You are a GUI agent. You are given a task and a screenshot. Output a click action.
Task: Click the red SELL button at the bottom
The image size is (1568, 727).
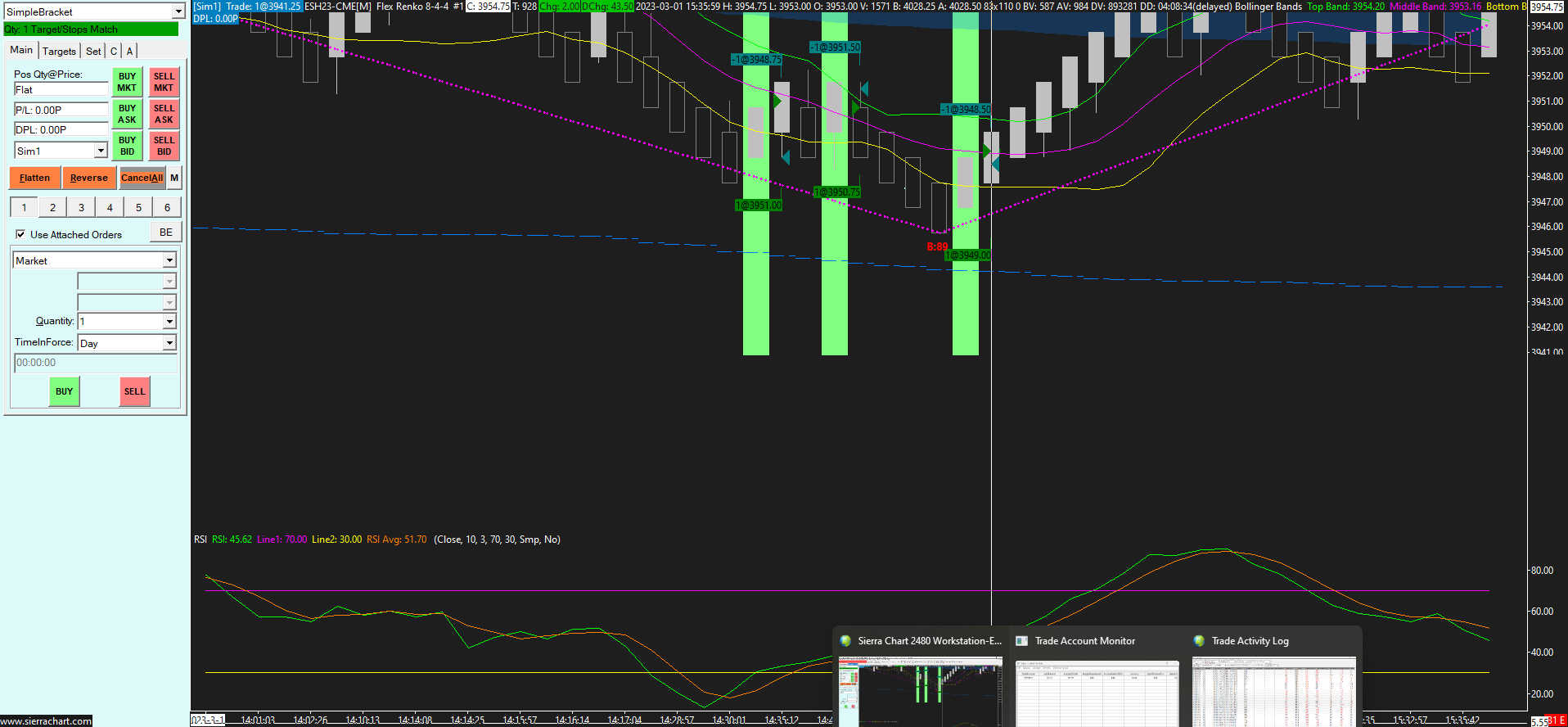pyautogui.click(x=134, y=391)
